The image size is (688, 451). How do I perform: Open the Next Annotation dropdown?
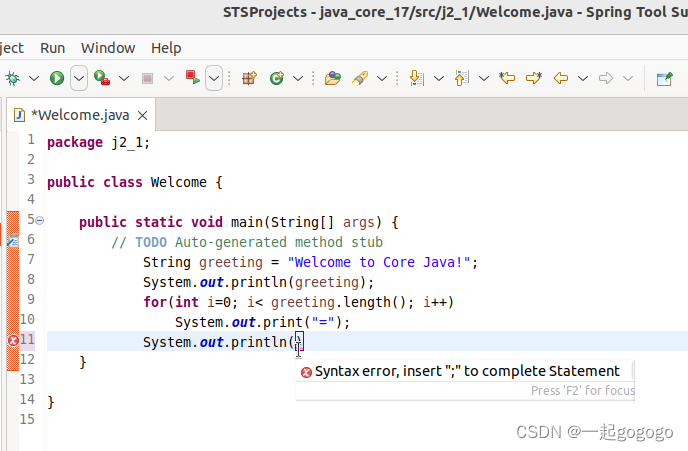coord(439,79)
